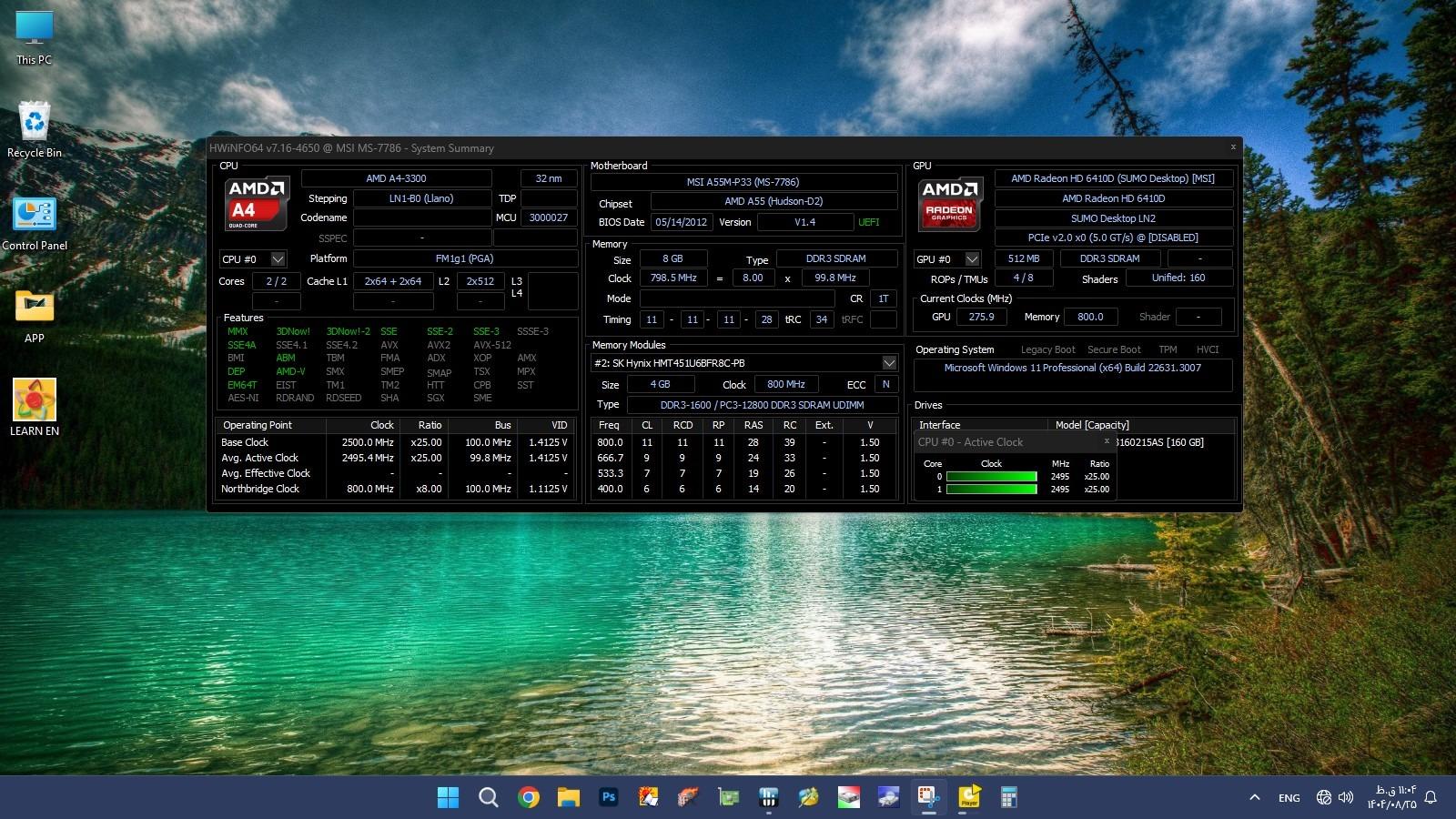Open the CPU #0 selector dropdown
Viewport: 1456px width, 819px height.
click(278, 259)
